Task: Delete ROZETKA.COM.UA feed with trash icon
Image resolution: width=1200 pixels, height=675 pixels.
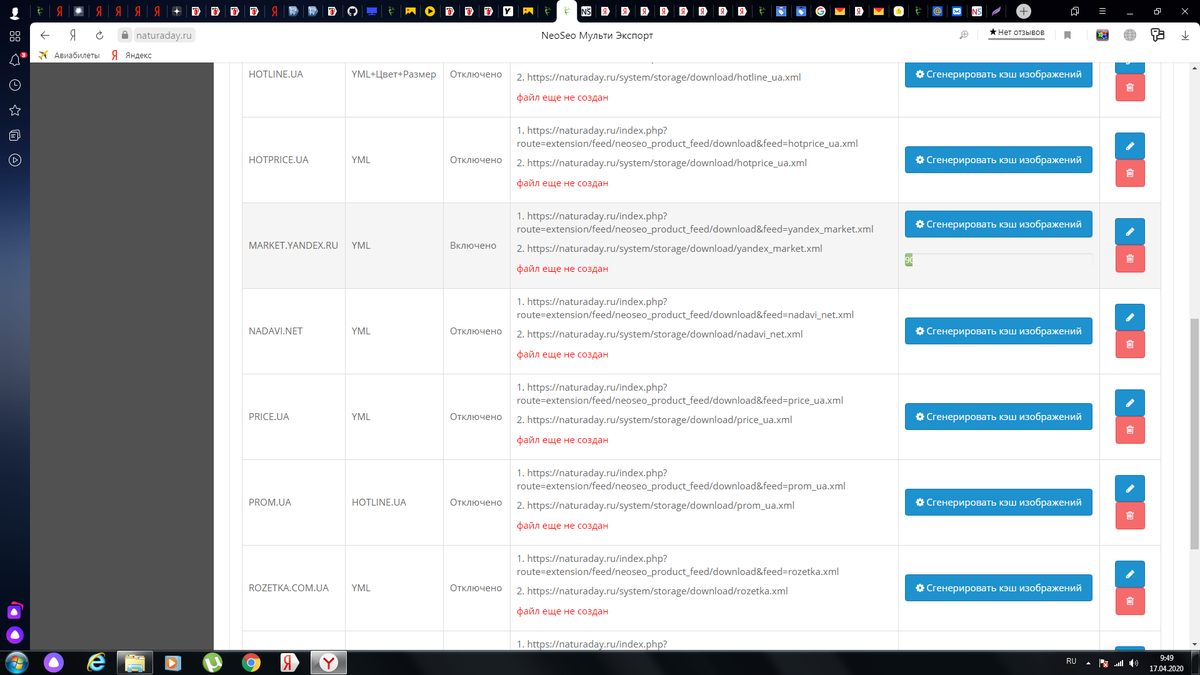Action: [1129, 602]
